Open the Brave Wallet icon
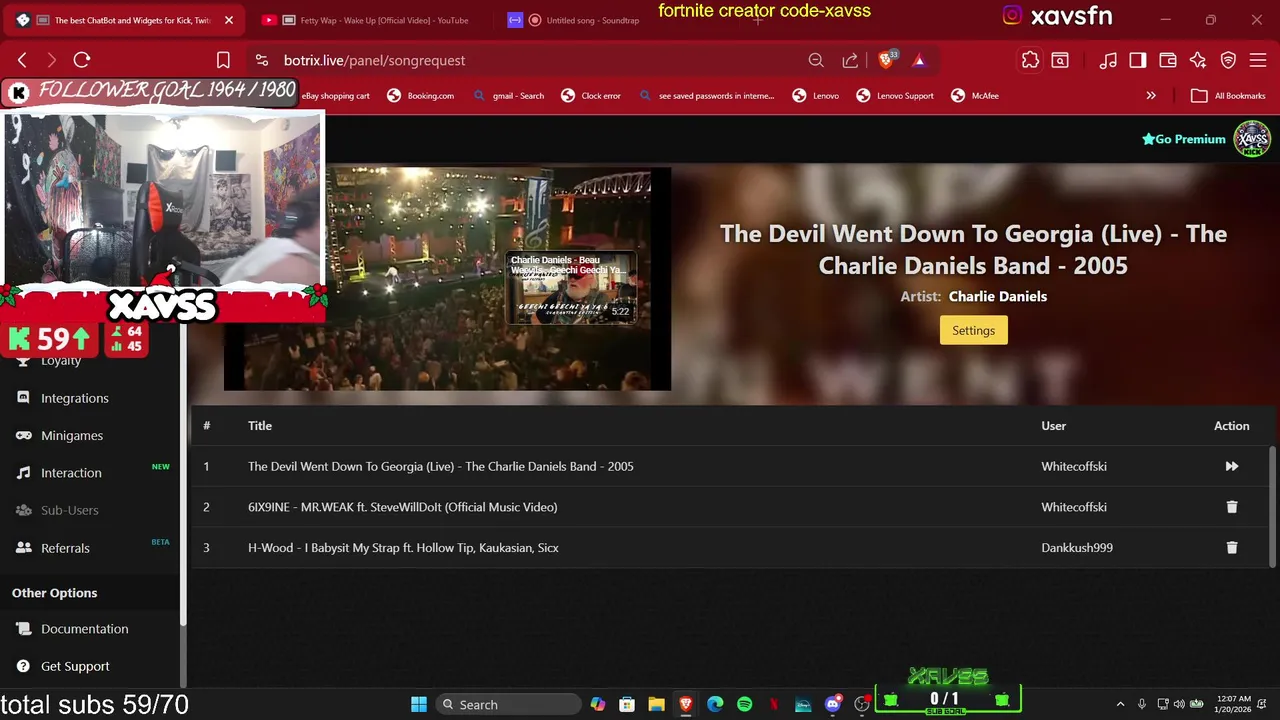This screenshot has width=1280, height=720. click(x=1168, y=60)
